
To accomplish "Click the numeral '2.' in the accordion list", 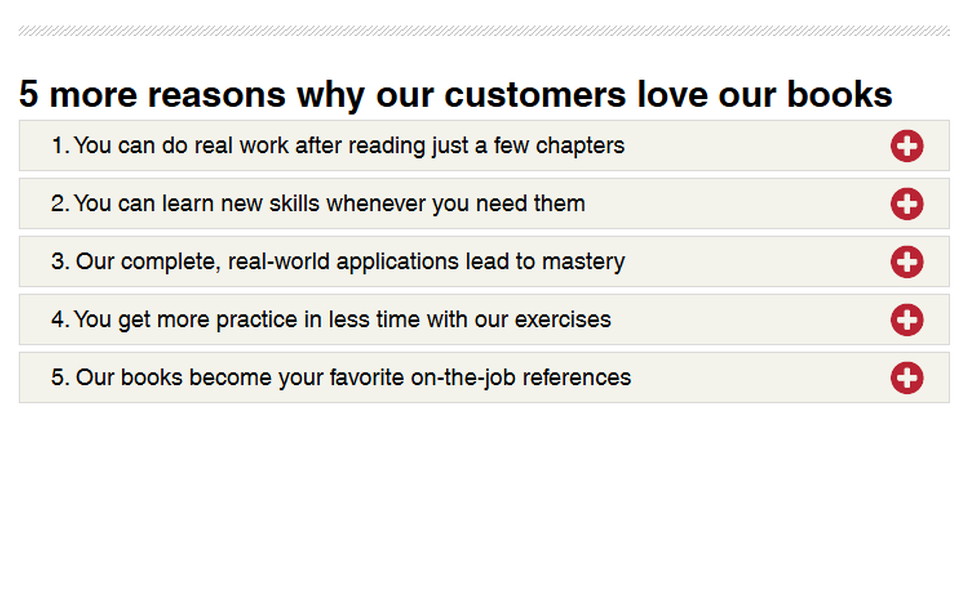I will 60,204.
